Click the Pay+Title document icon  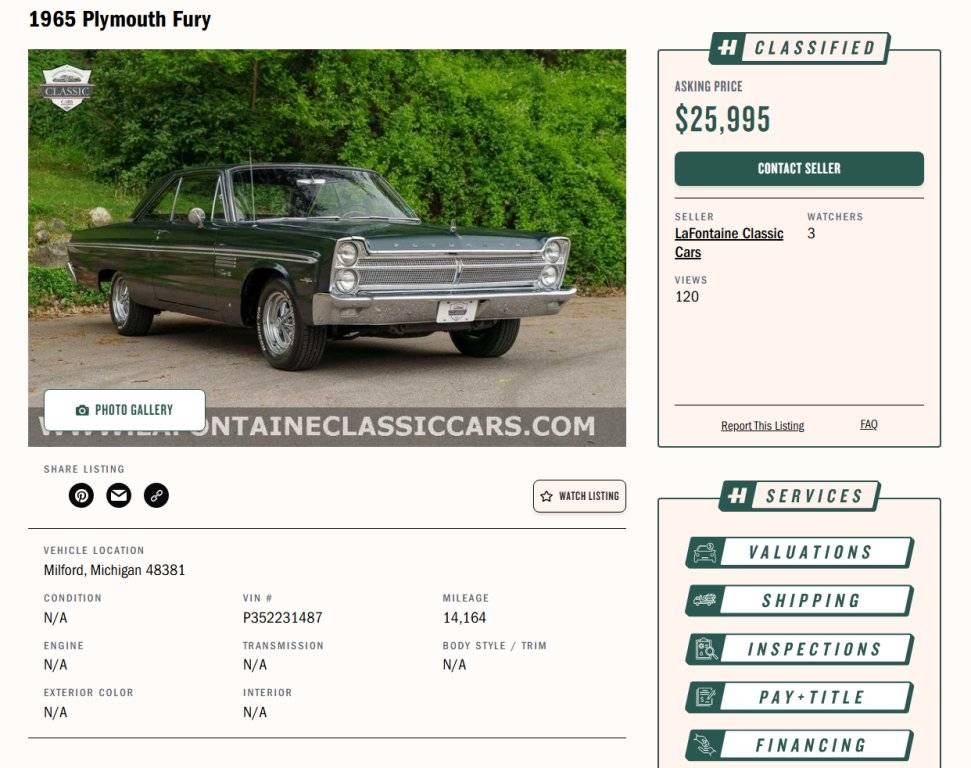(x=707, y=697)
